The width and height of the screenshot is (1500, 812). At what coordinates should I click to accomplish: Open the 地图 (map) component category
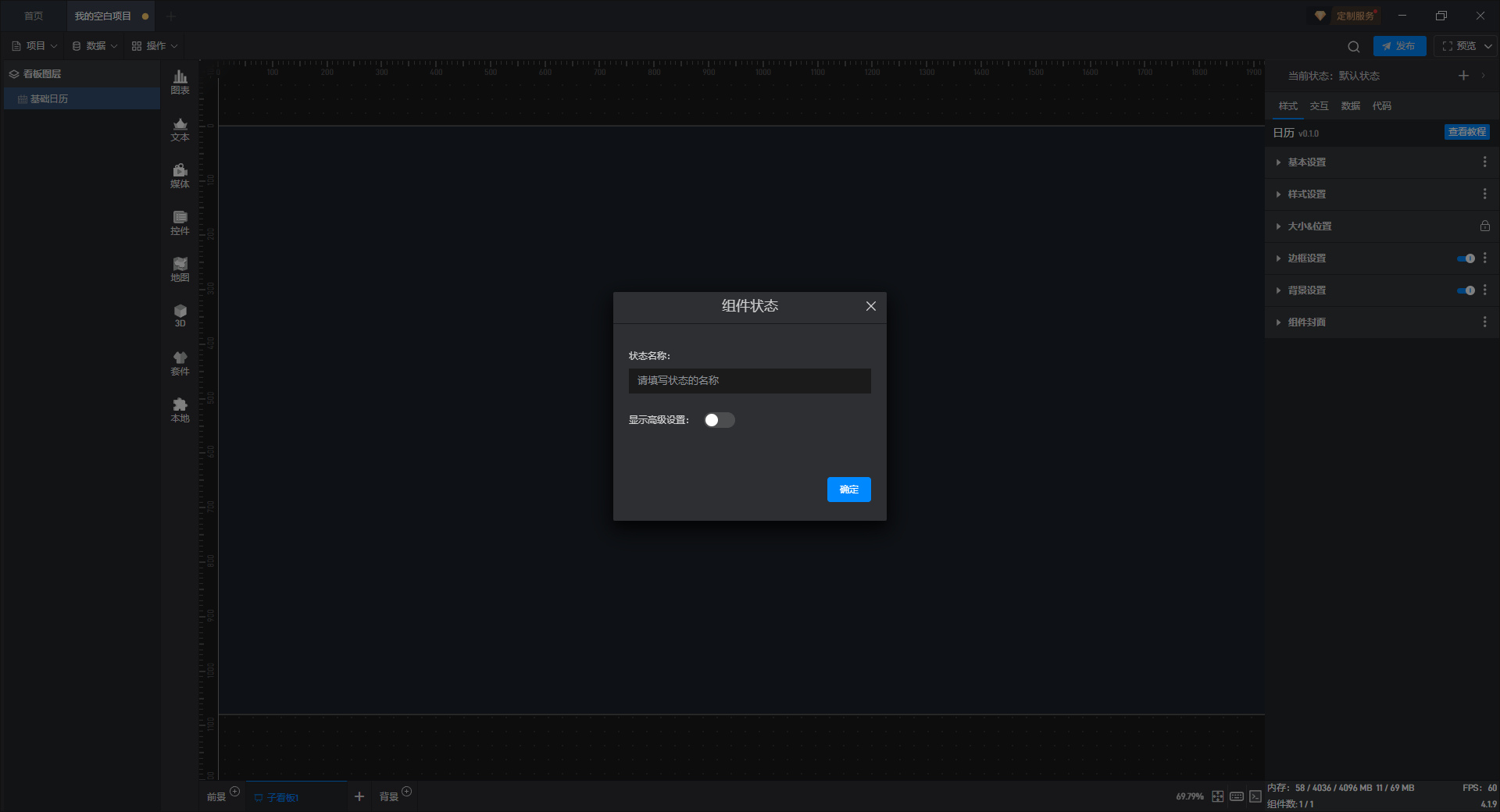pyautogui.click(x=180, y=269)
